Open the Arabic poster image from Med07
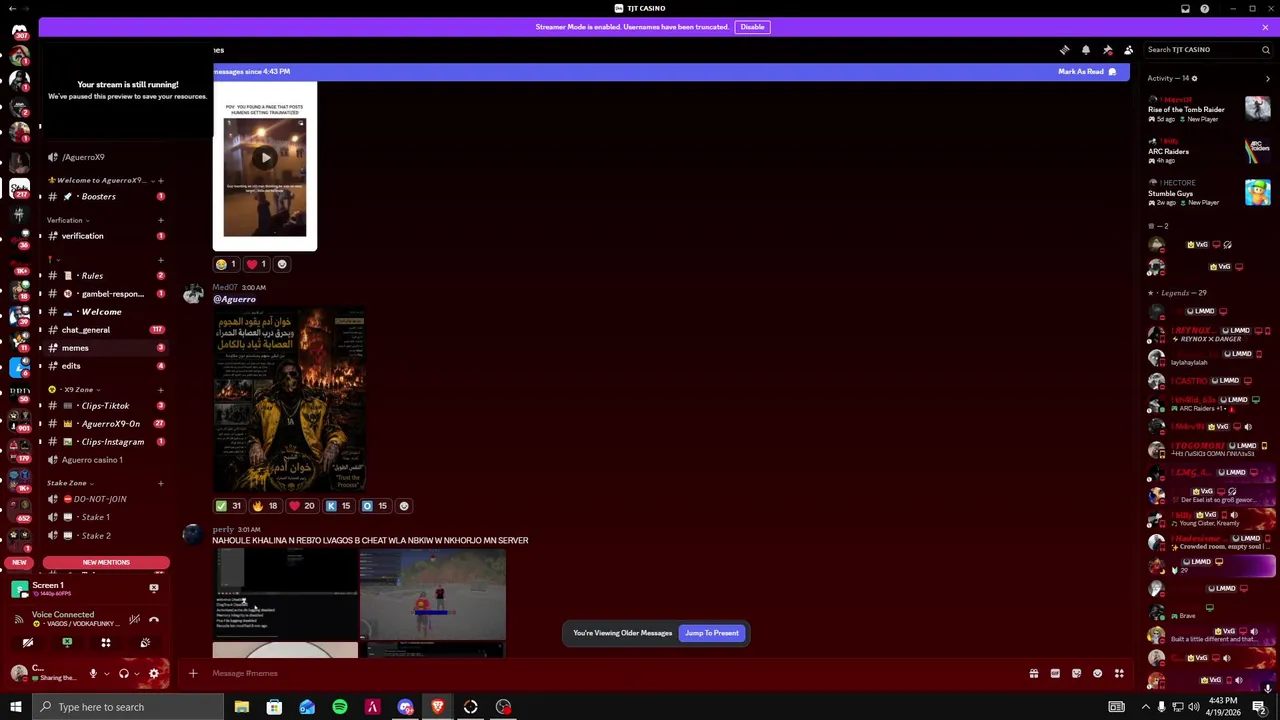1280x720 pixels. tap(289, 400)
